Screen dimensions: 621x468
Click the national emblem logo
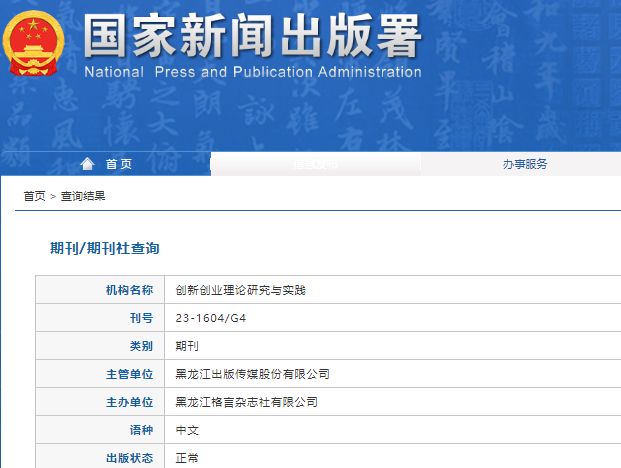[33, 45]
